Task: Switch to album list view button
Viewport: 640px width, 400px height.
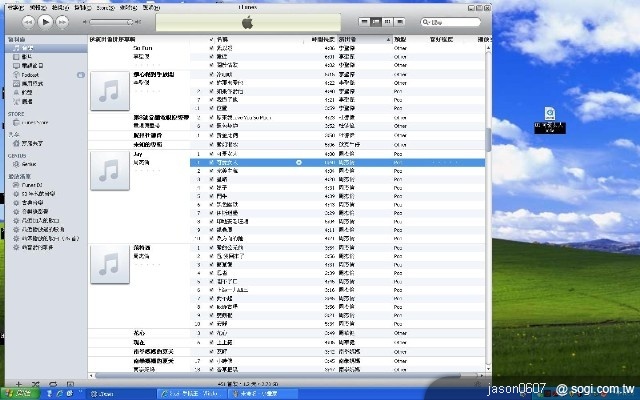Action: pos(375,21)
